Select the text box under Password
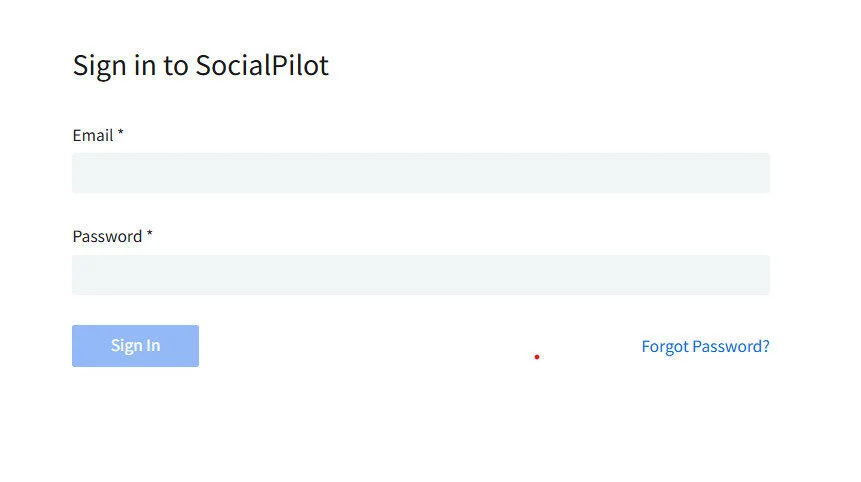Viewport: 861px width, 482px height. point(420,275)
